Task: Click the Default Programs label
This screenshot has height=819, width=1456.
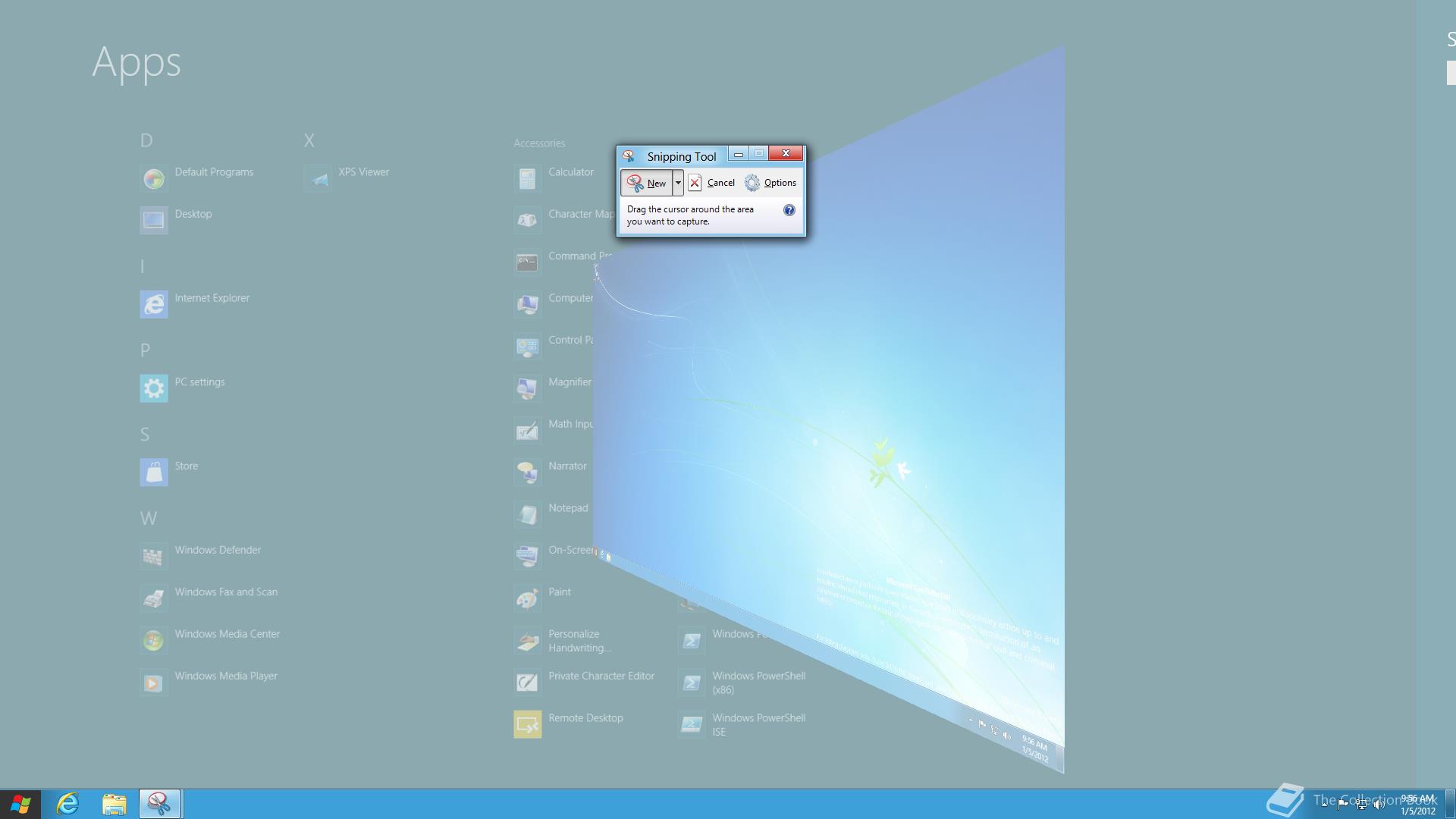Action: click(214, 172)
